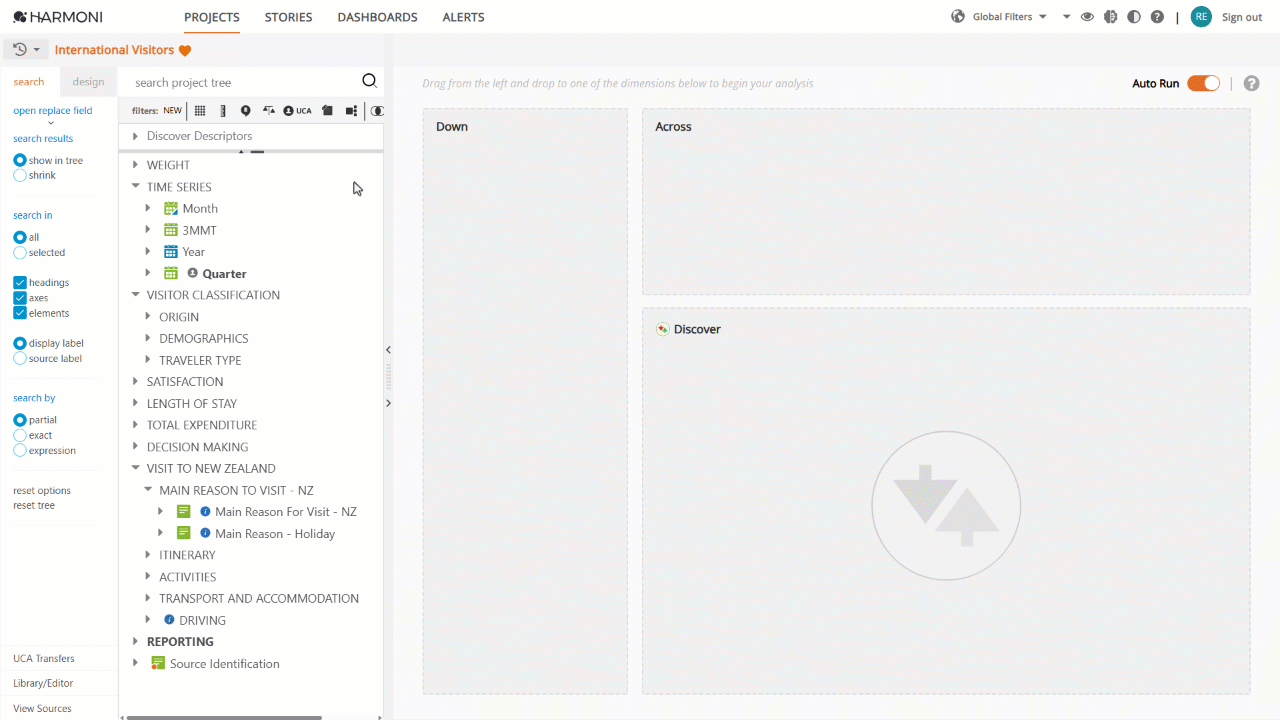Click the Year table icon
Screen dimensions: 1280x720
(x=171, y=252)
